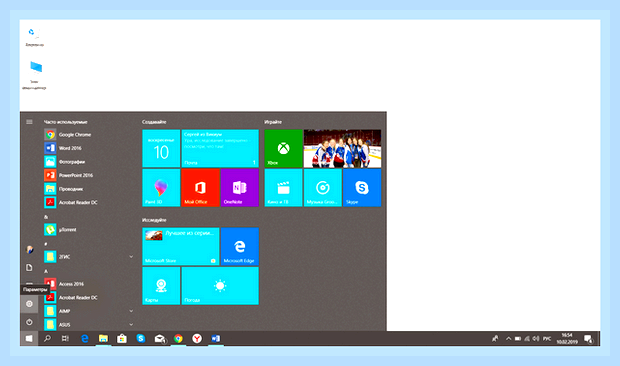620x366 pixels.
Task: Open Параметры settings gear in Start rail
Action: click(x=29, y=304)
